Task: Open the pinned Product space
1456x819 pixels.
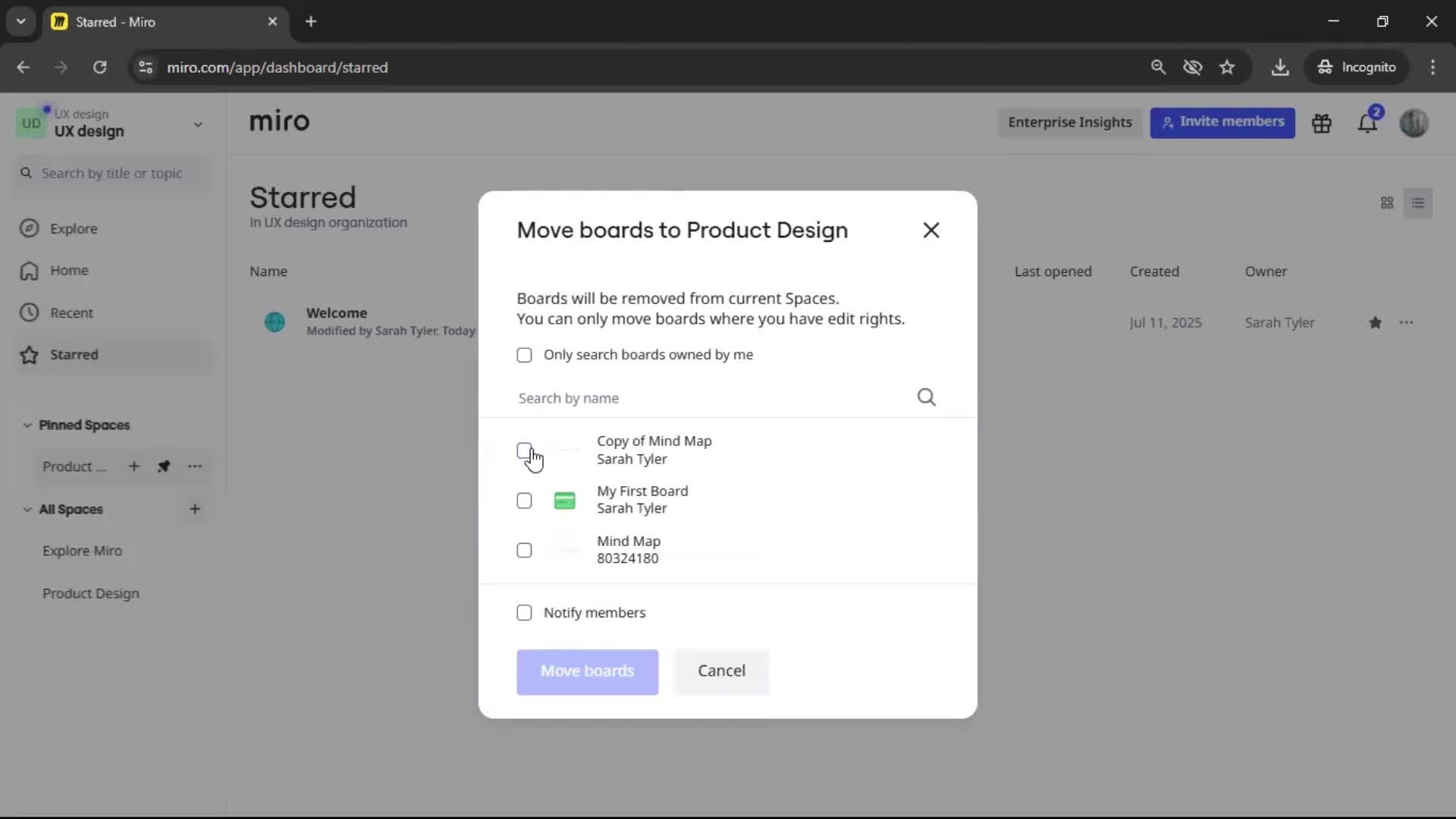Action: point(74,467)
